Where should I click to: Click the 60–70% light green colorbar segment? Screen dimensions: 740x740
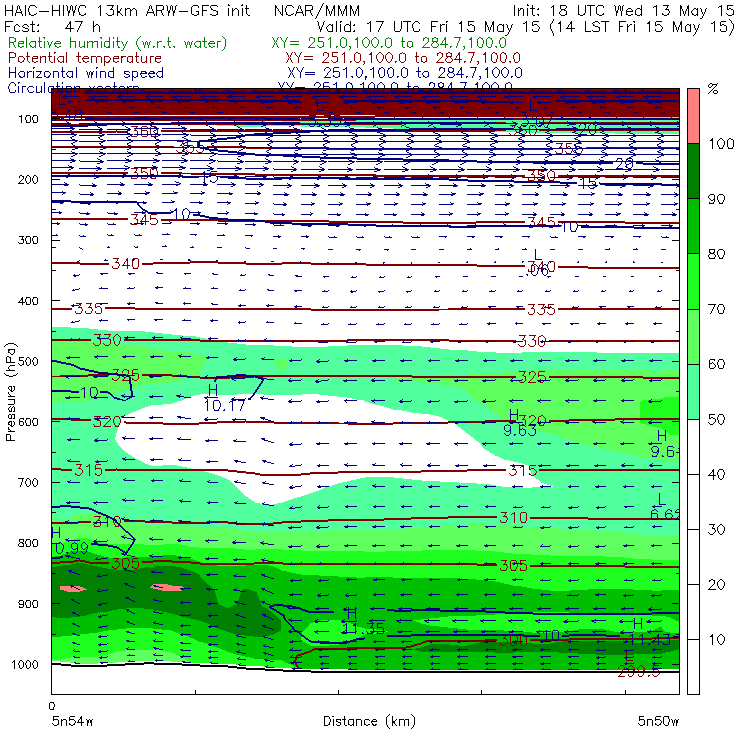pos(693,336)
